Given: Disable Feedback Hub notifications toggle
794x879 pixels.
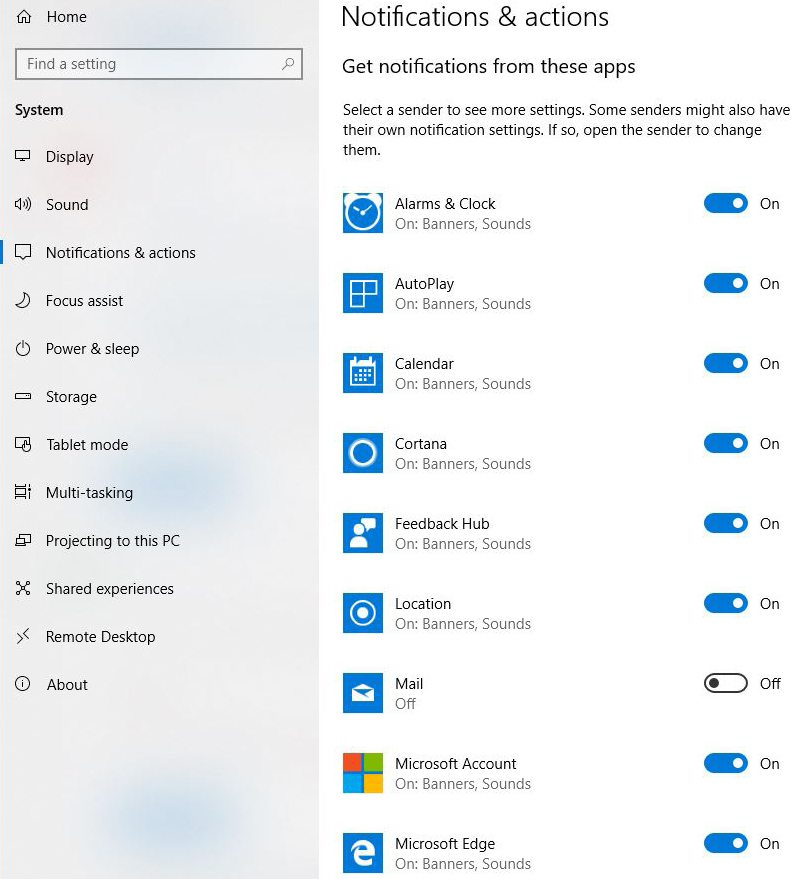Looking at the screenshot, I should (726, 524).
